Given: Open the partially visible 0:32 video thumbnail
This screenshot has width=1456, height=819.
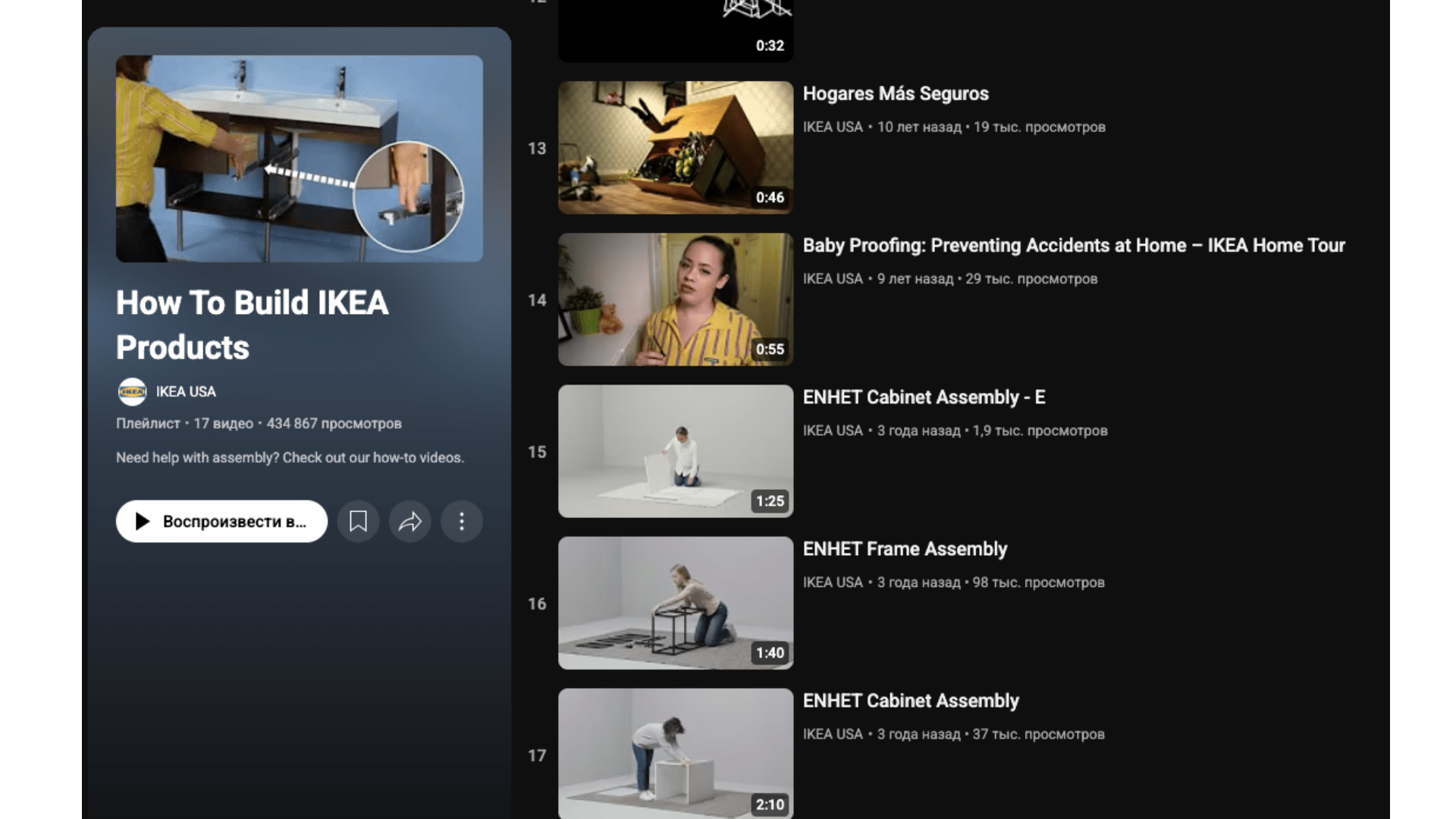Looking at the screenshot, I should (675, 30).
